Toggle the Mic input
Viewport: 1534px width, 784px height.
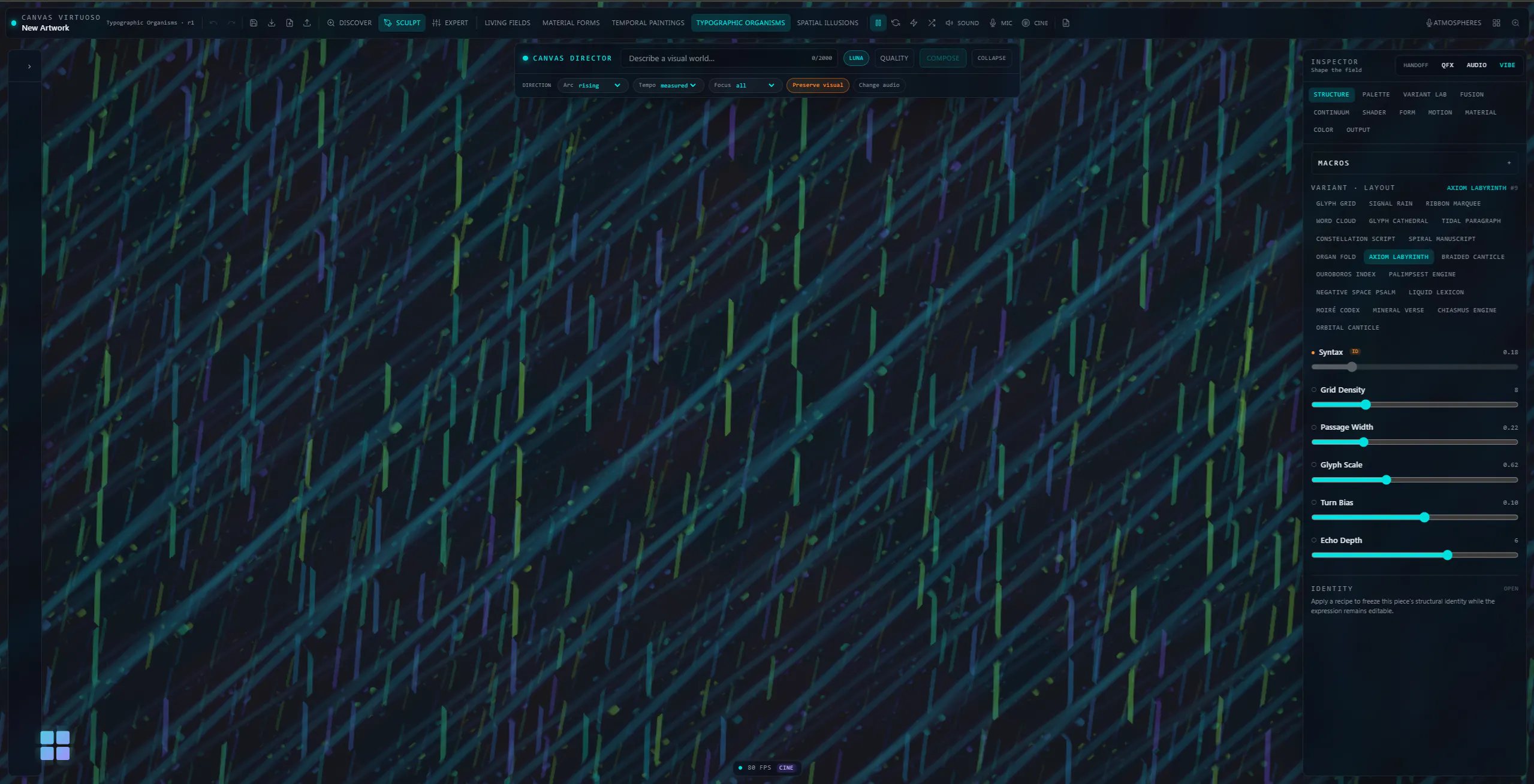pos(1000,23)
